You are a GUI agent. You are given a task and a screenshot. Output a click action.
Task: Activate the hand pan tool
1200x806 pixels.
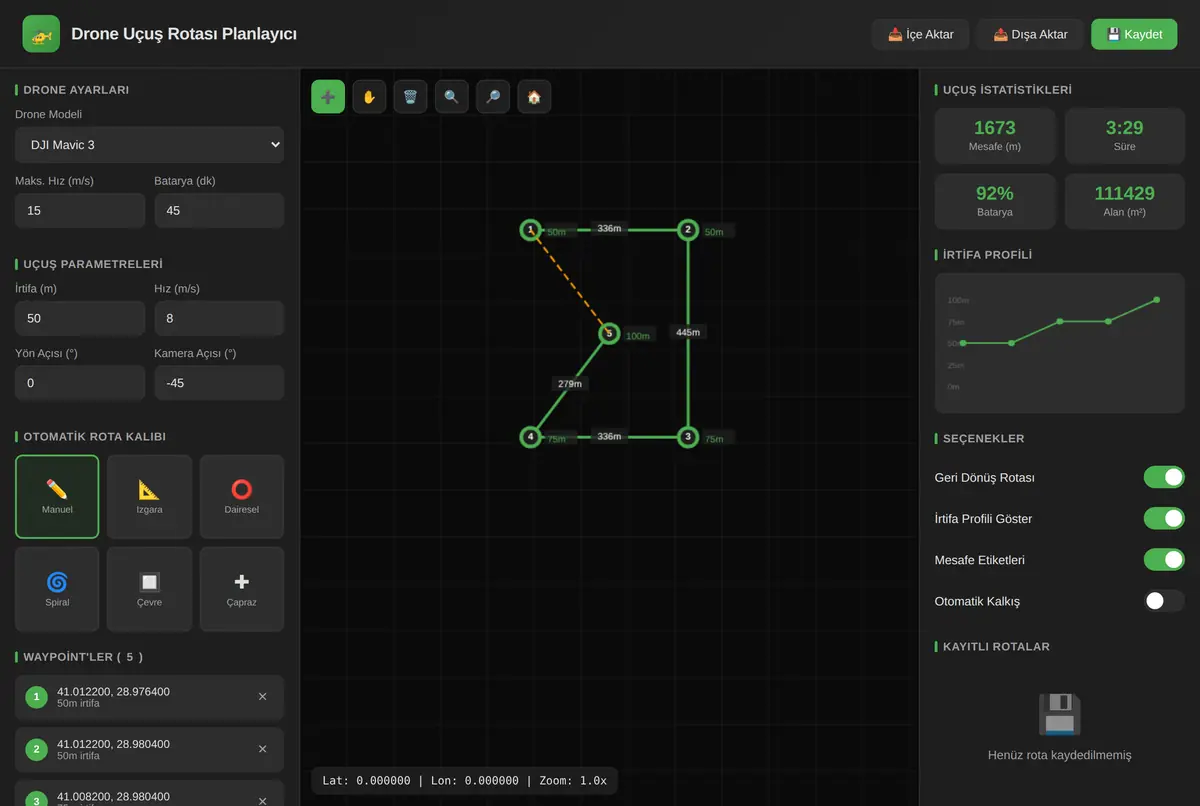[x=369, y=97]
